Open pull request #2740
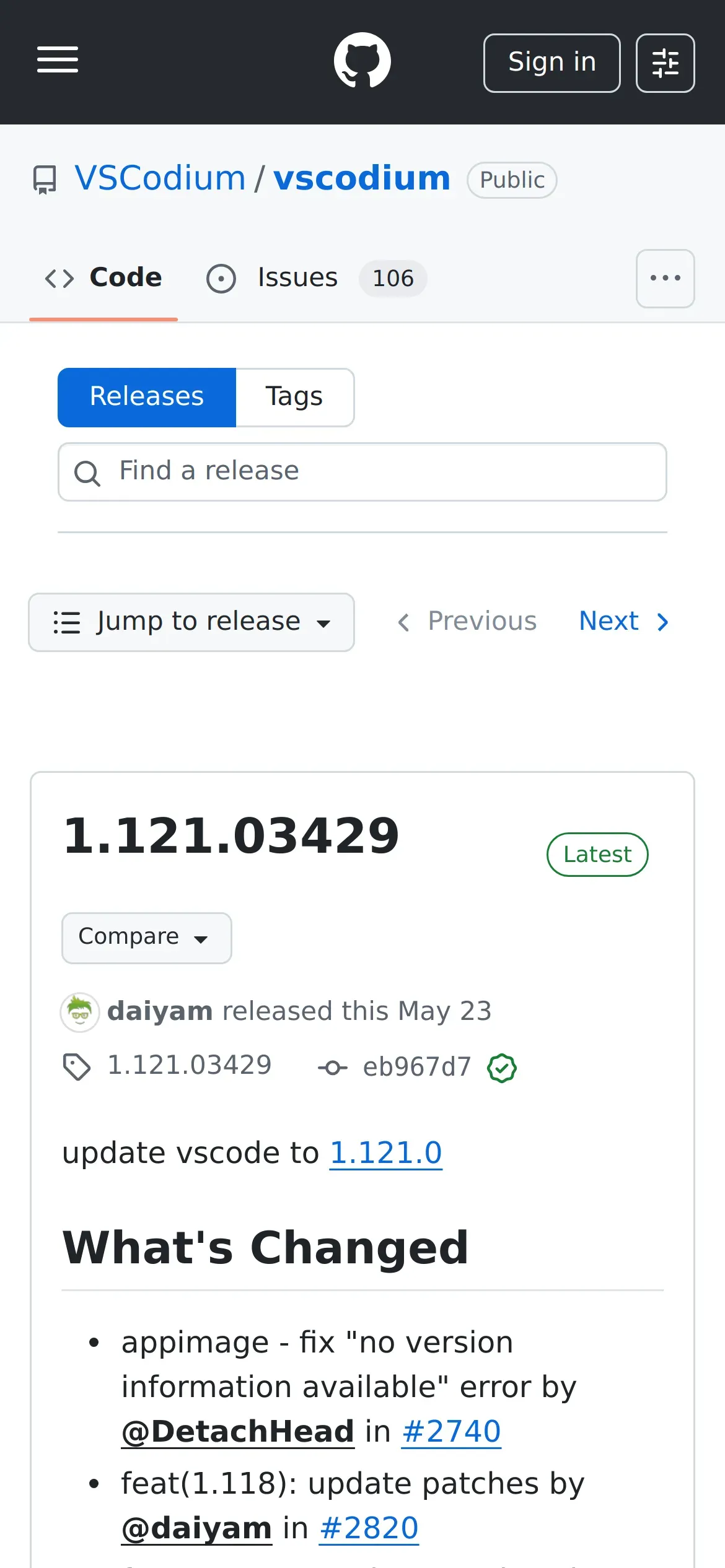The width and height of the screenshot is (725, 1568). click(451, 1432)
